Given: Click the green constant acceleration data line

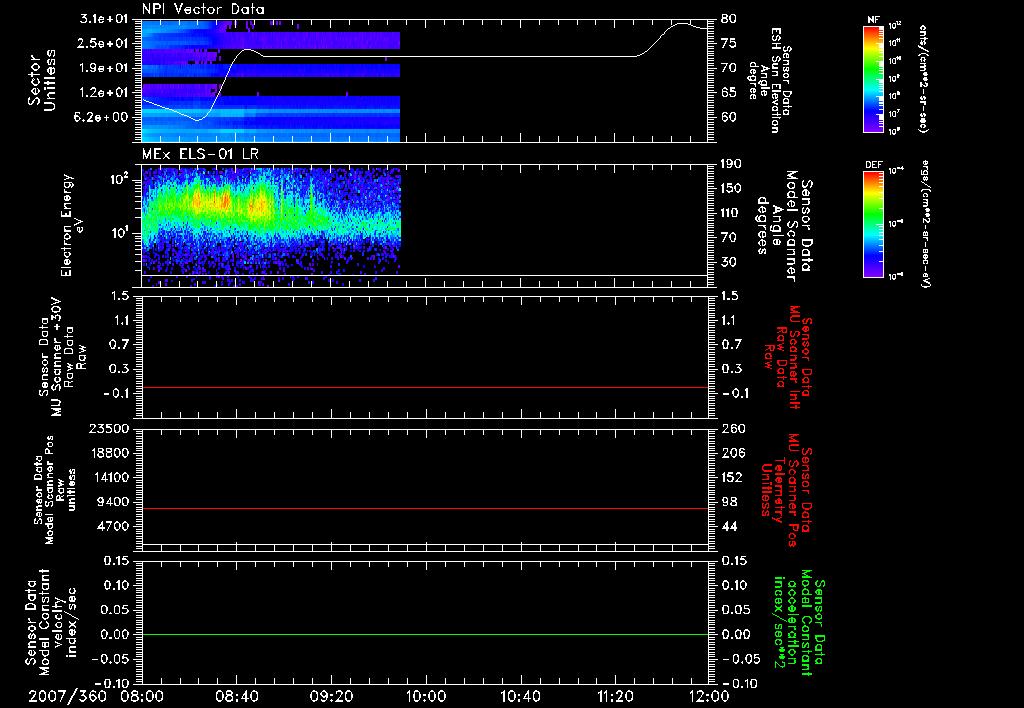Looking at the screenshot, I should pyautogui.click(x=425, y=634).
